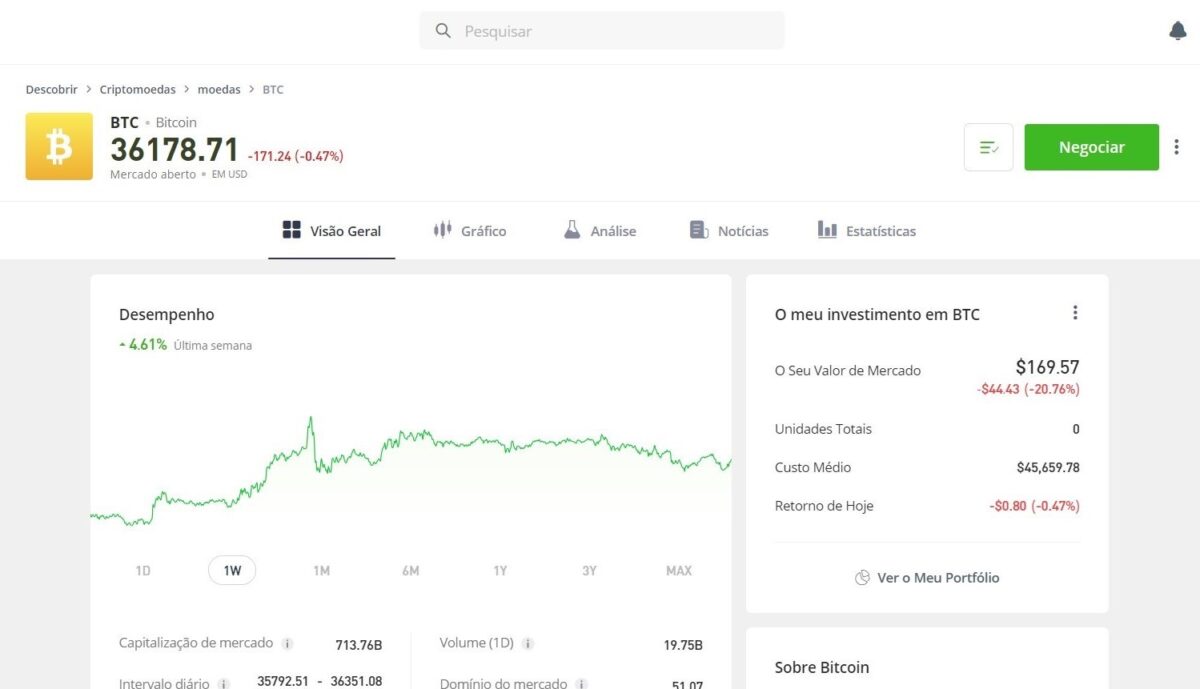Viewport: 1200px width, 689px height.
Task: Click the Negociar button
Action: 1092,147
